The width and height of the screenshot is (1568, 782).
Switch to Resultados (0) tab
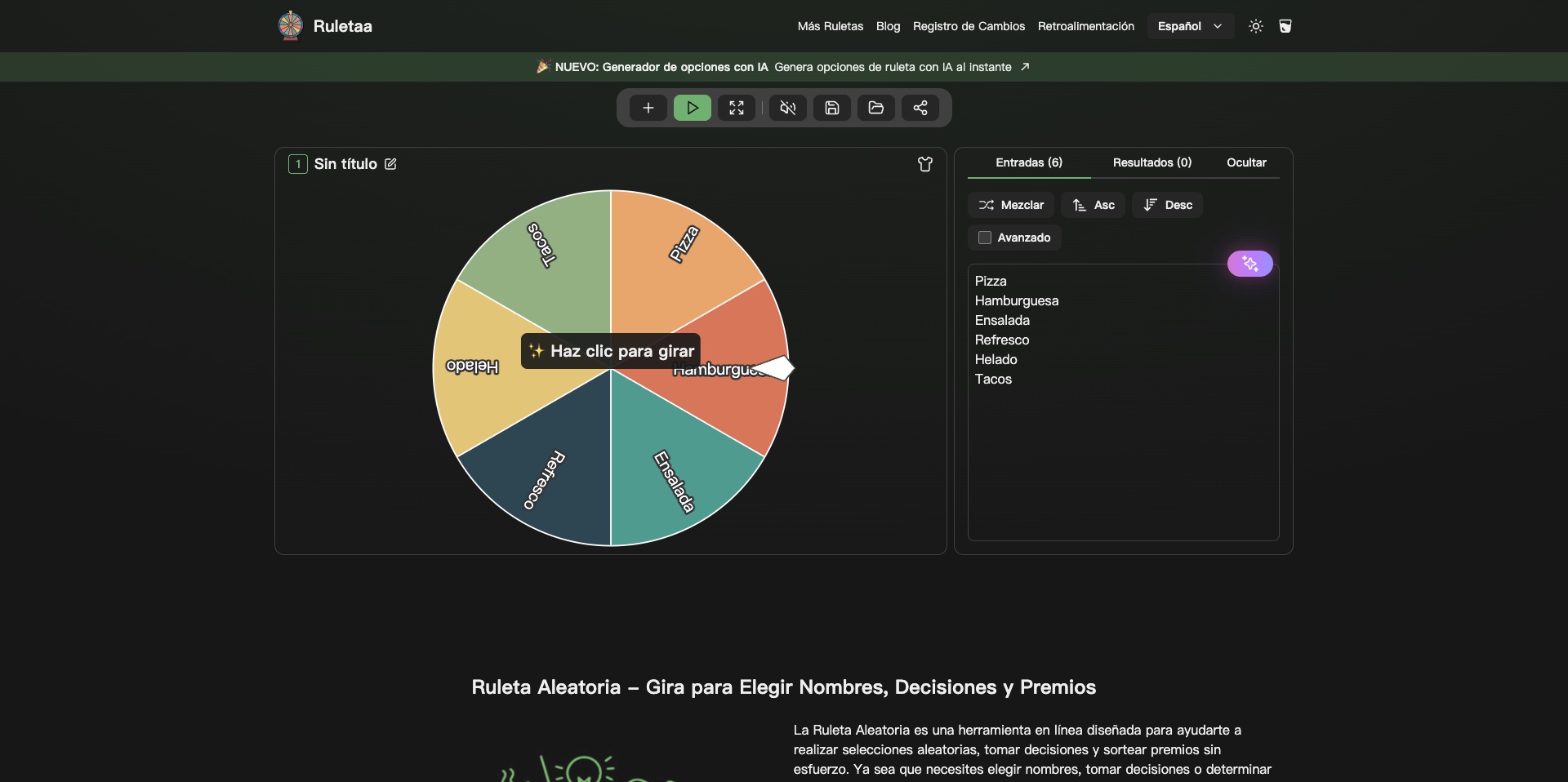[x=1152, y=162]
